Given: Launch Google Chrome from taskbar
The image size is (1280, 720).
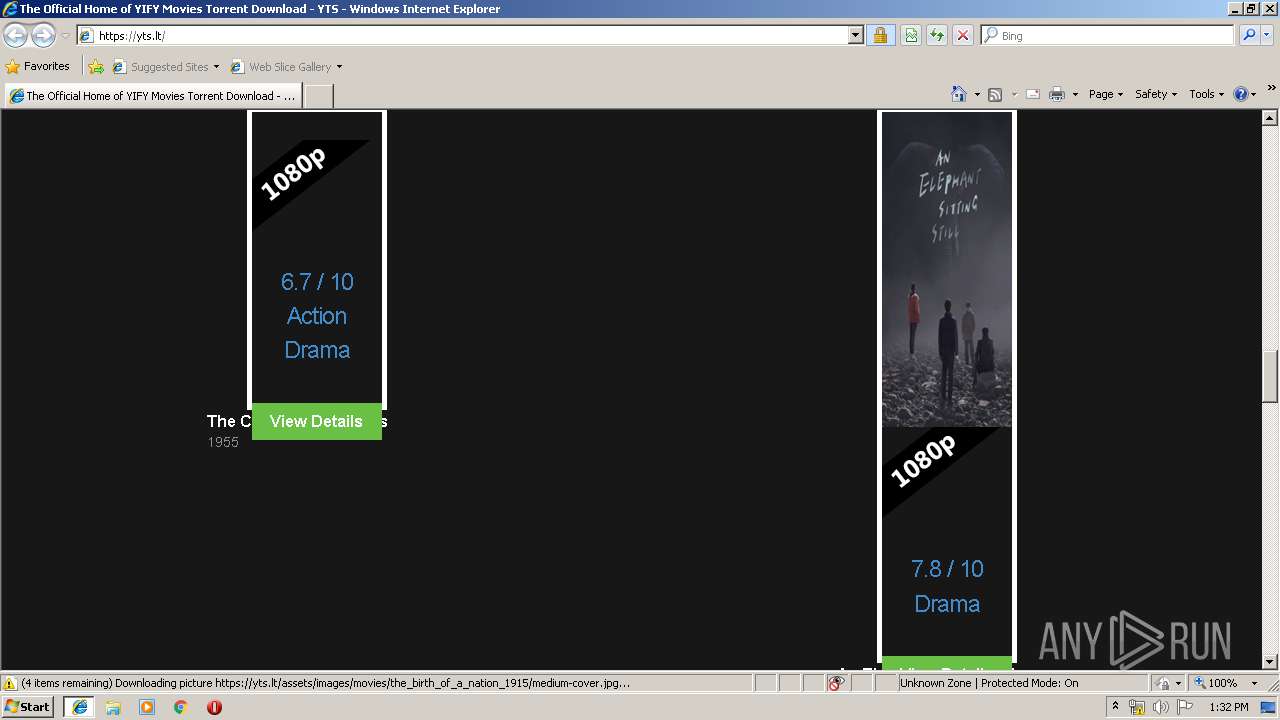Looking at the screenshot, I should pyautogui.click(x=181, y=707).
